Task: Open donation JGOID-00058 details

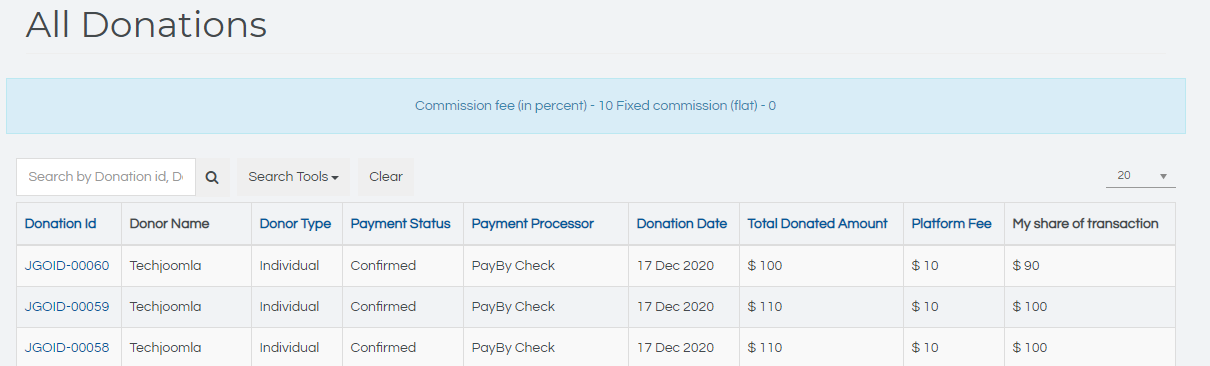Action: click(67, 348)
